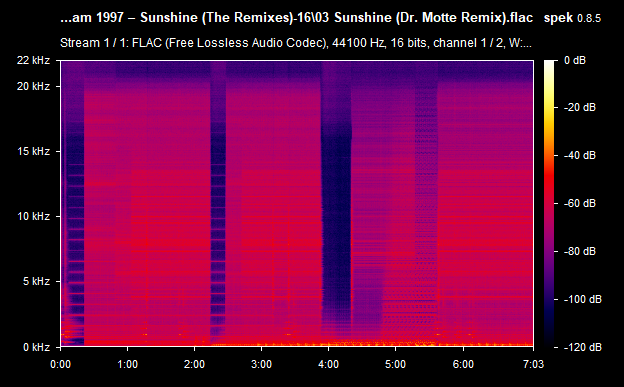Image resolution: width=624 pixels, height=387 pixels.
Task: Click the -100 dB level scale label
Action: (x=583, y=299)
